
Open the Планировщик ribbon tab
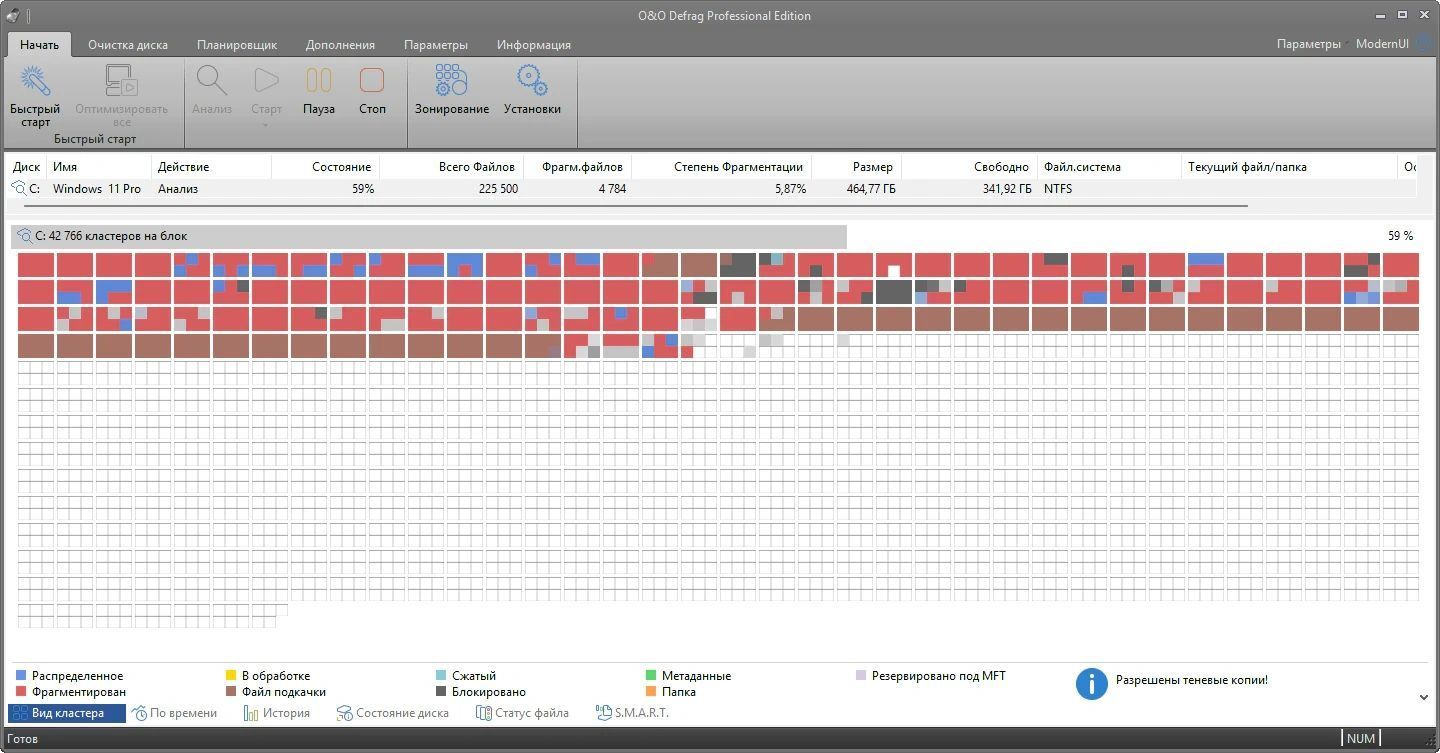(237, 45)
